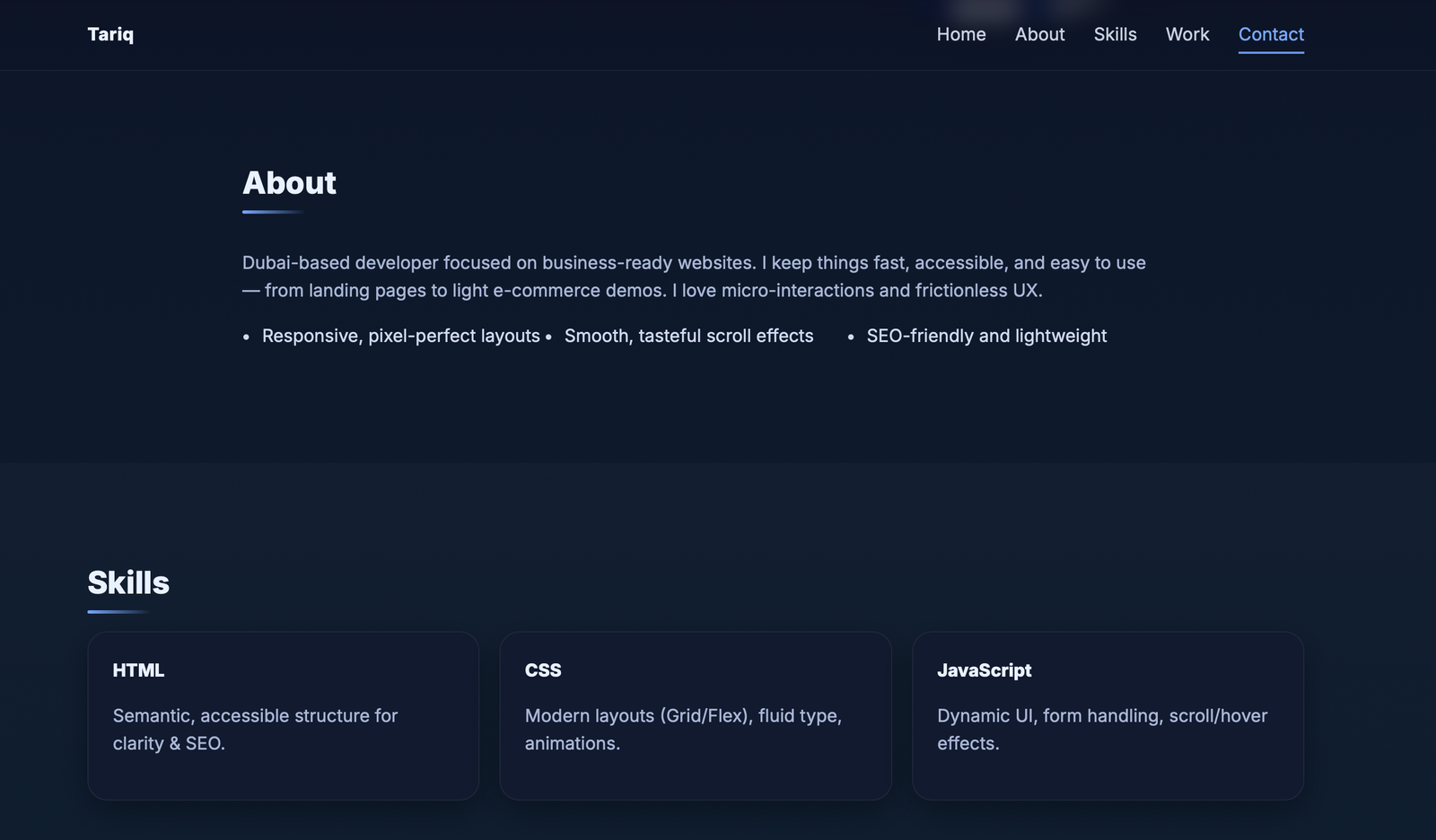The width and height of the screenshot is (1436, 840).
Task: Select the Work navigation link
Action: [1186, 34]
